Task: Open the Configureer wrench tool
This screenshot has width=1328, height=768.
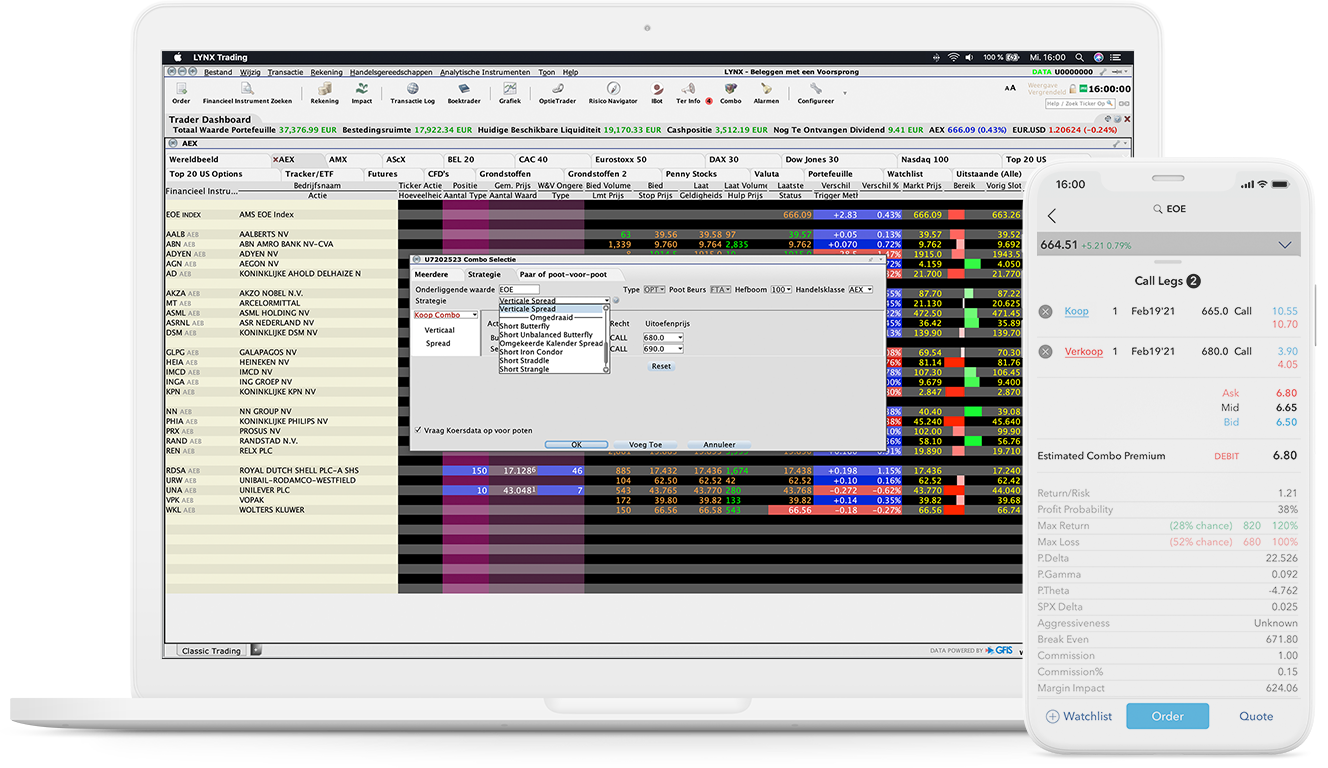Action: 815,93
